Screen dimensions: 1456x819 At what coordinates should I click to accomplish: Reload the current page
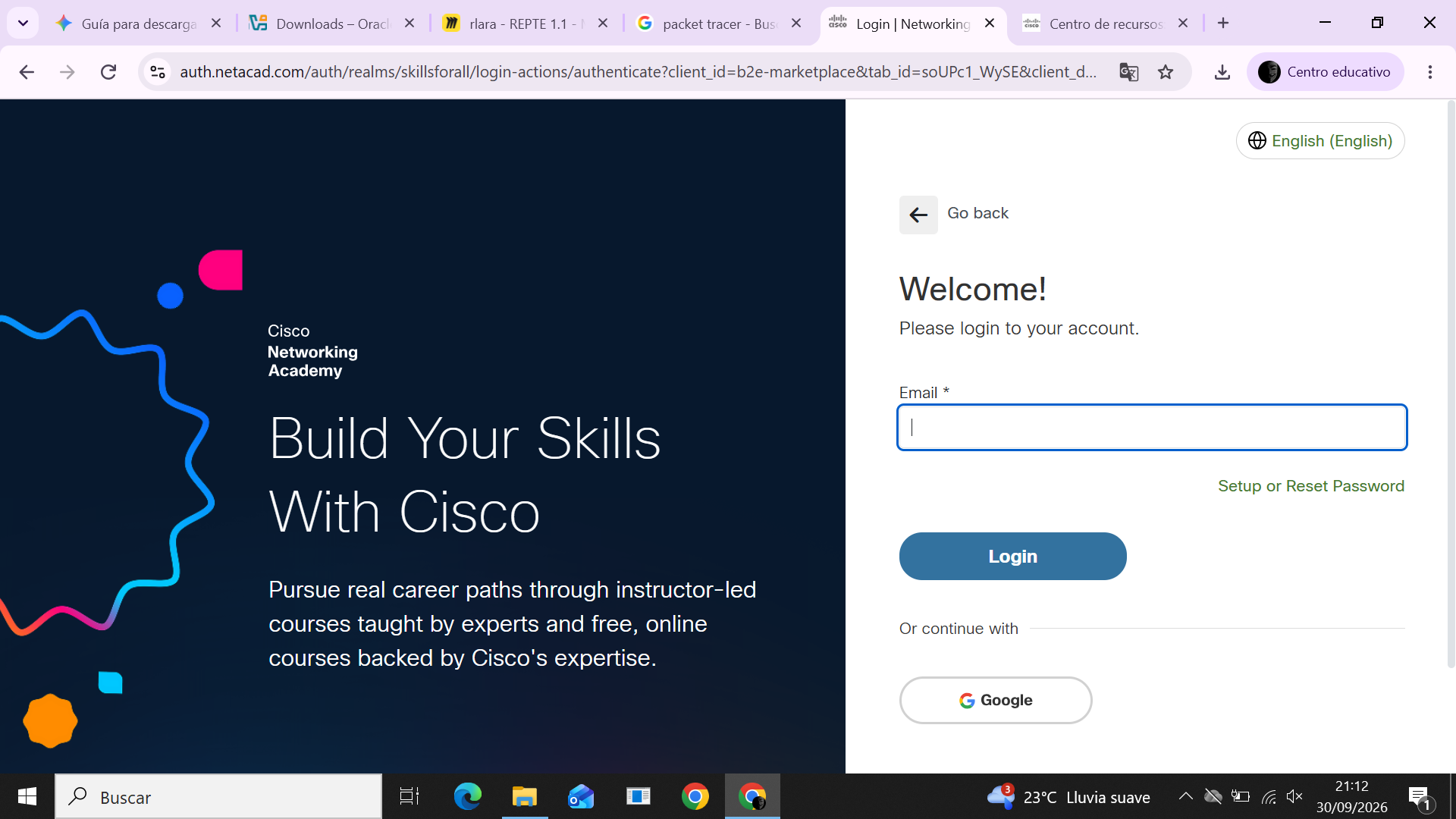(108, 72)
